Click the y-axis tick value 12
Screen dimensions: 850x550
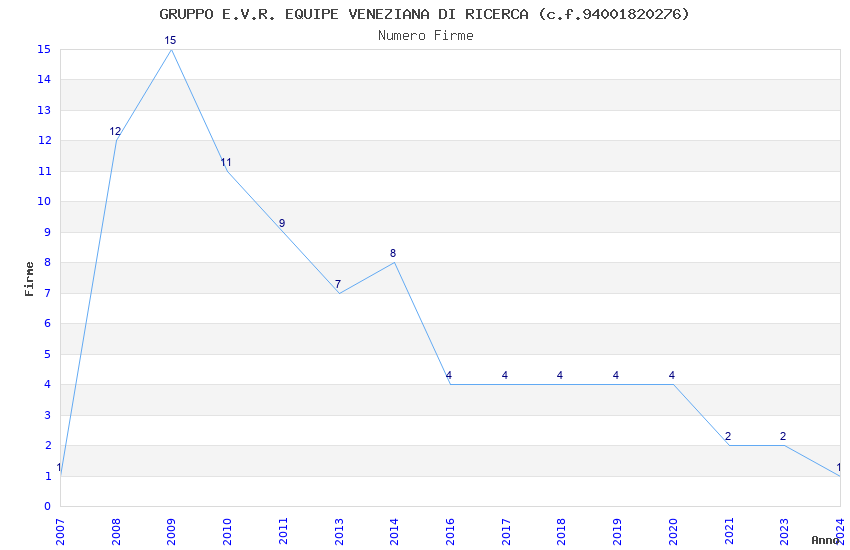[x=44, y=140]
